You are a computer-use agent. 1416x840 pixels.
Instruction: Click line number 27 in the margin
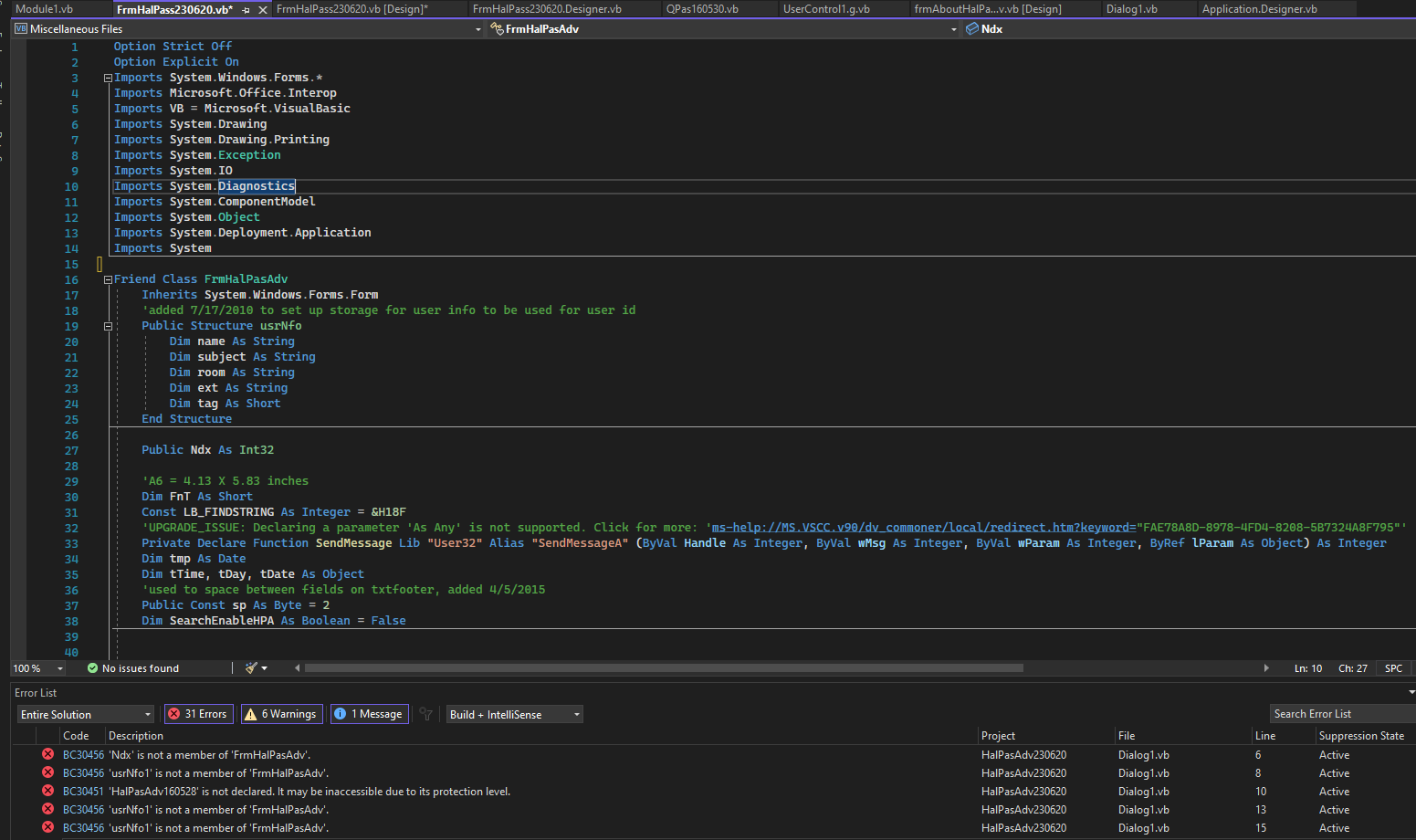71,450
